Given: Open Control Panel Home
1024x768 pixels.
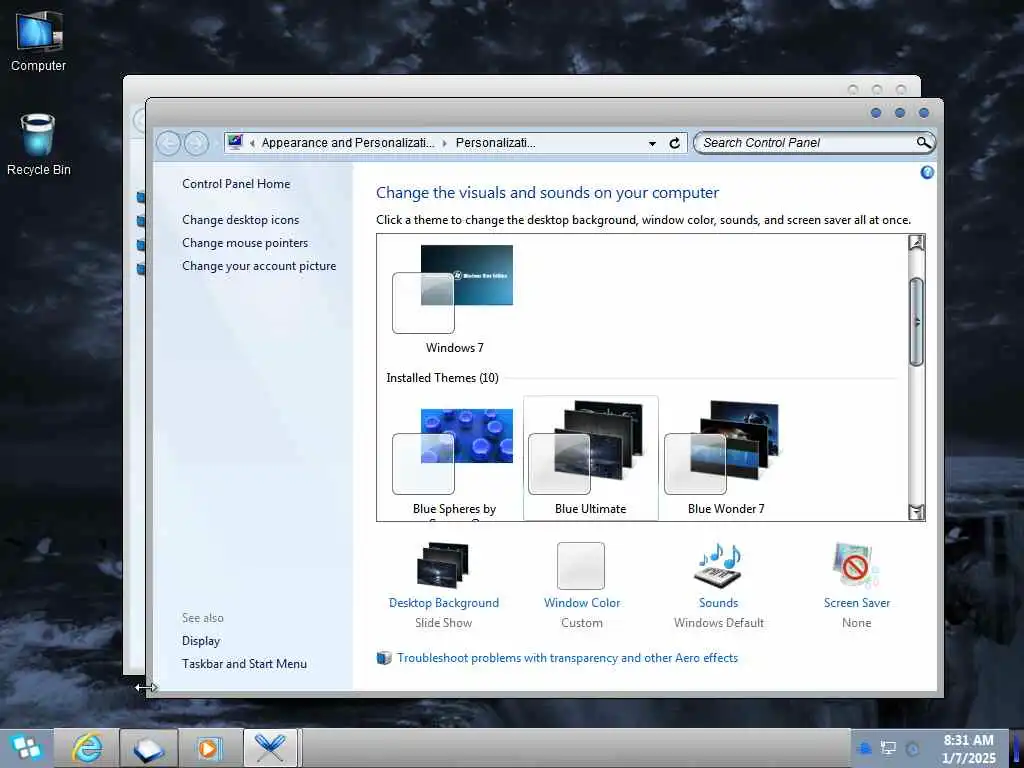Looking at the screenshot, I should (236, 184).
